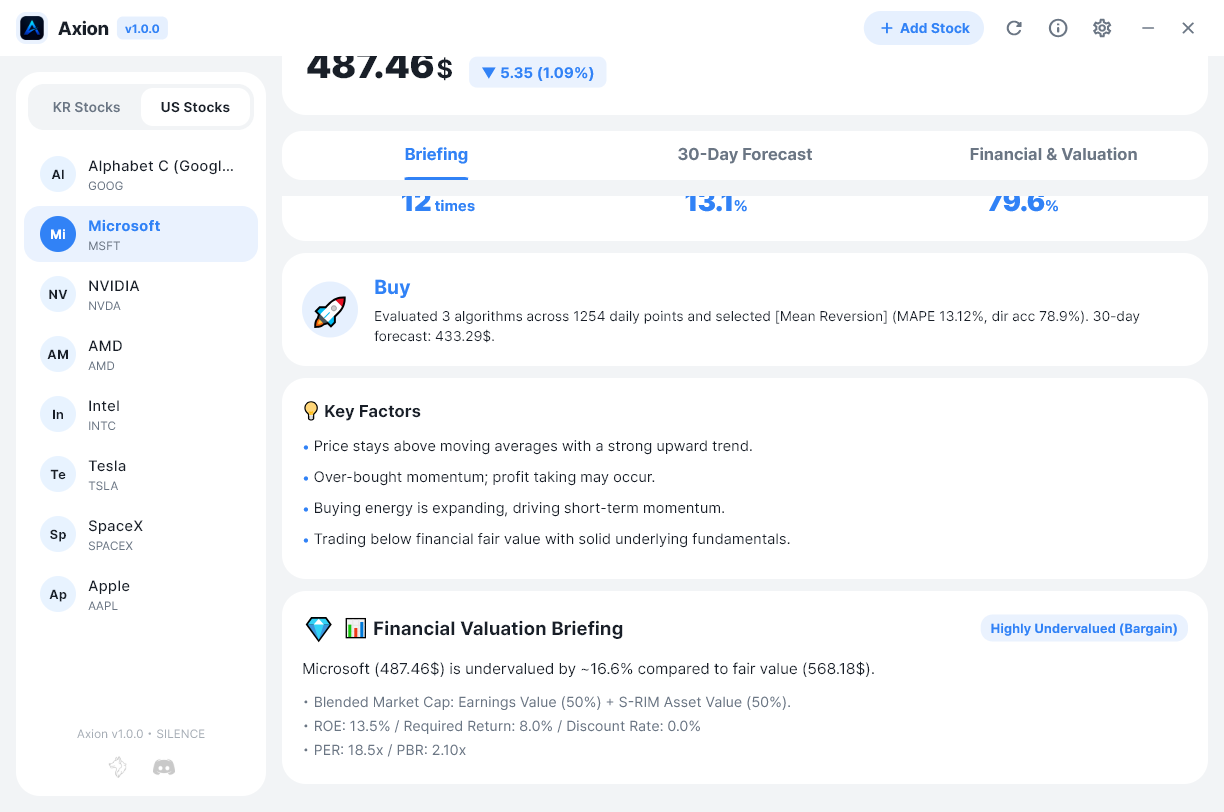Click the Axion logo icon
The width and height of the screenshot is (1224, 812).
click(x=33, y=28)
